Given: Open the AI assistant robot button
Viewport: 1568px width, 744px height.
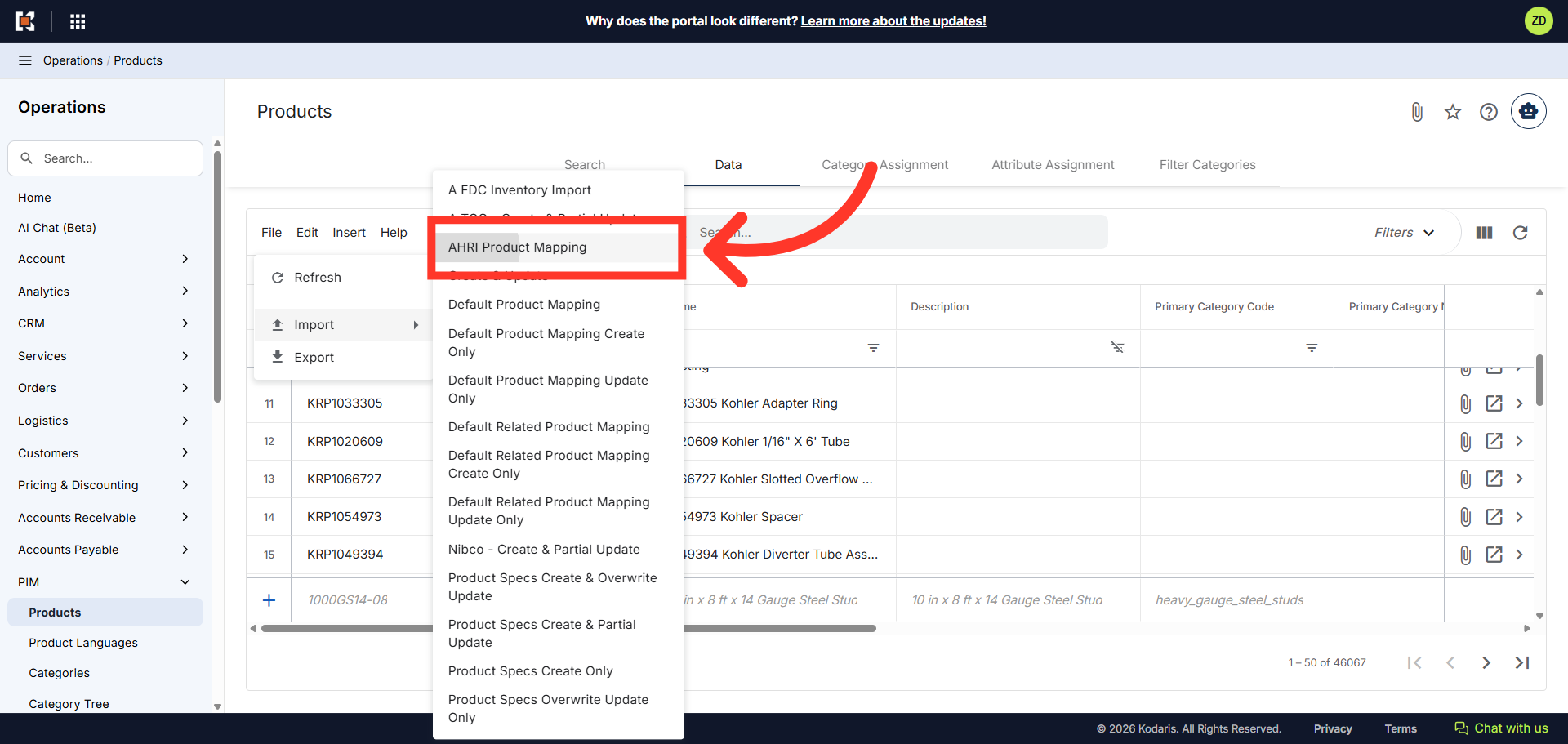Looking at the screenshot, I should 1528,111.
